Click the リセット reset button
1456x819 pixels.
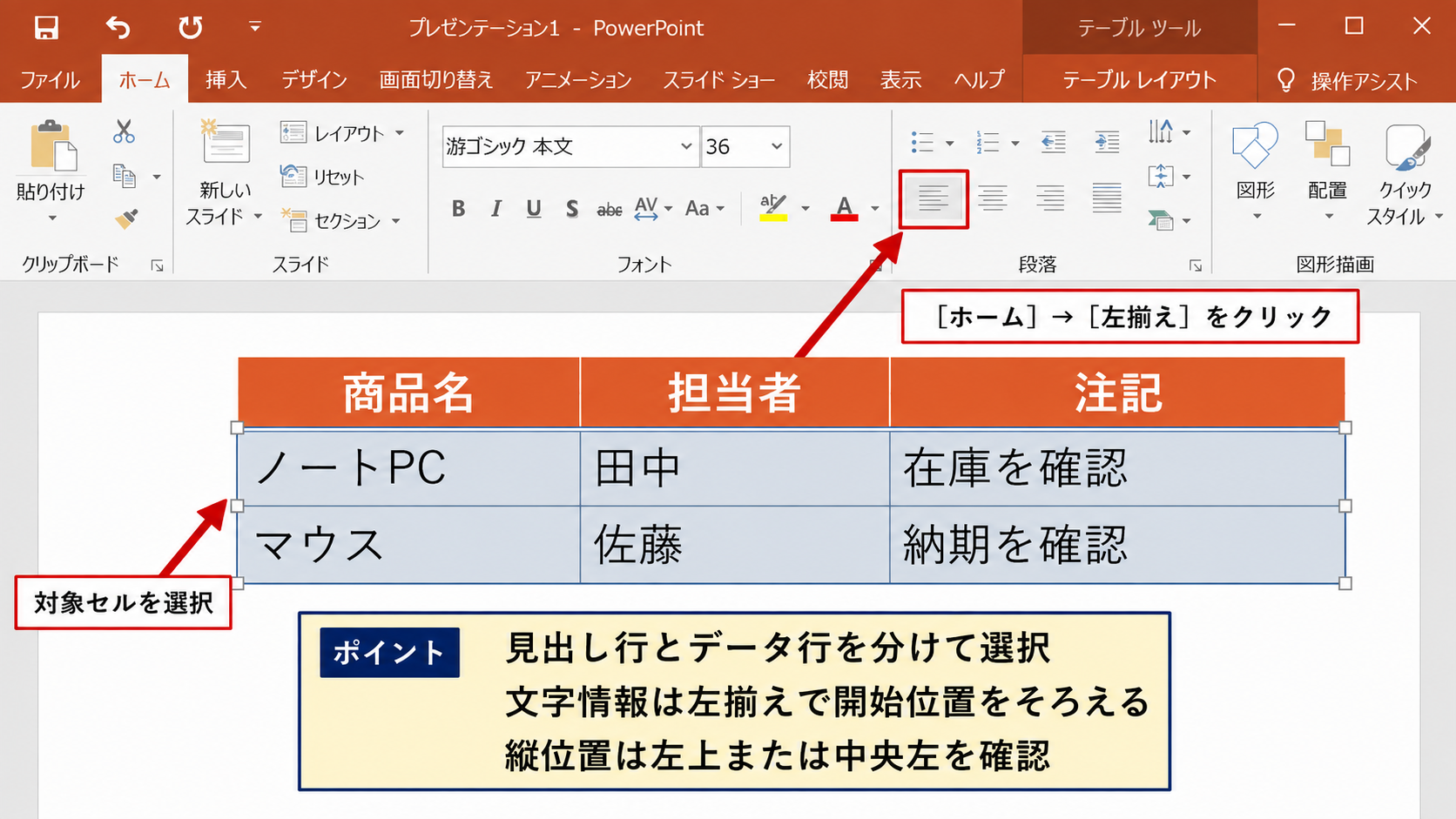(x=322, y=177)
